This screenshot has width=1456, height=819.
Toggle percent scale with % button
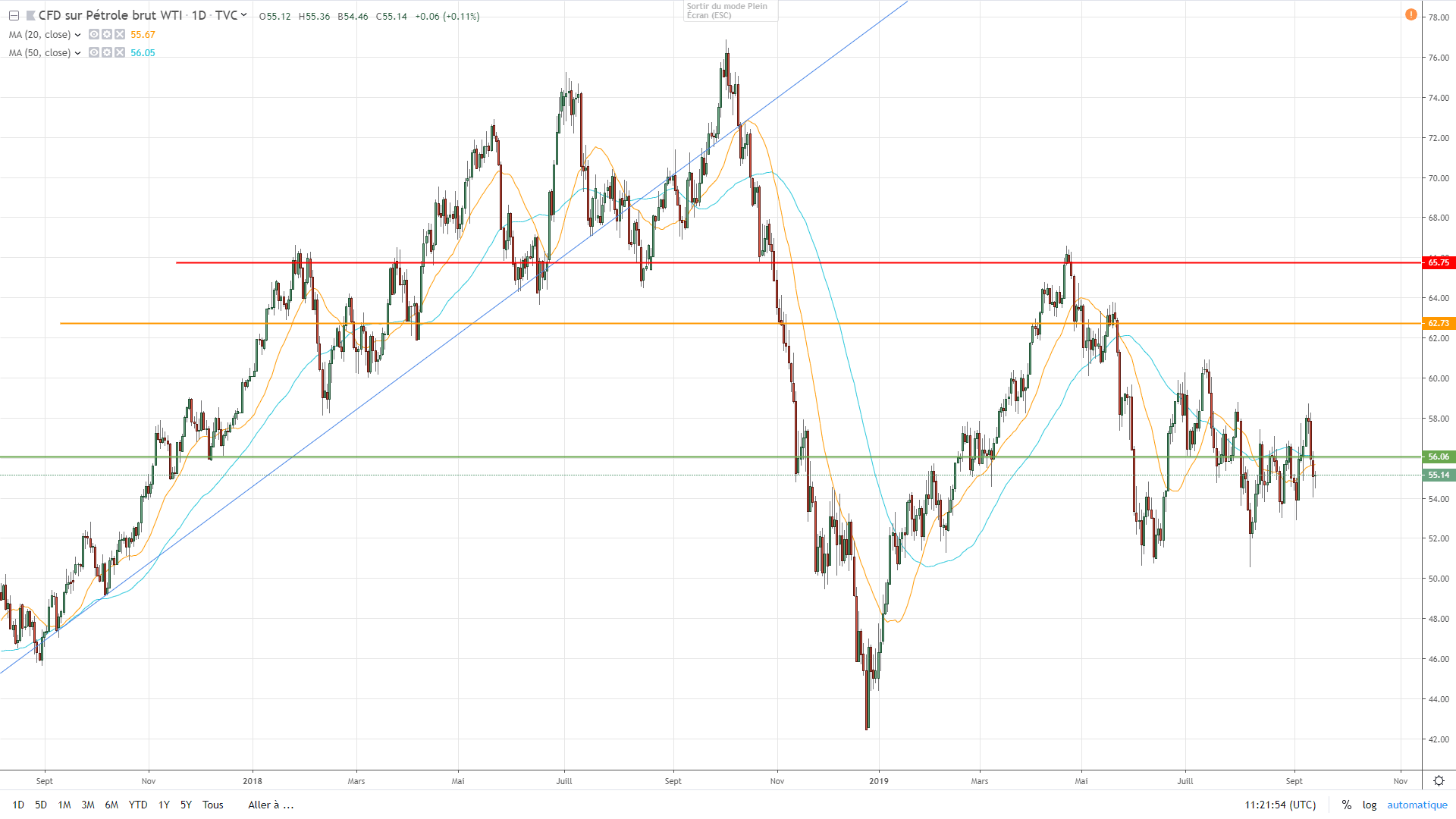[x=1347, y=805]
